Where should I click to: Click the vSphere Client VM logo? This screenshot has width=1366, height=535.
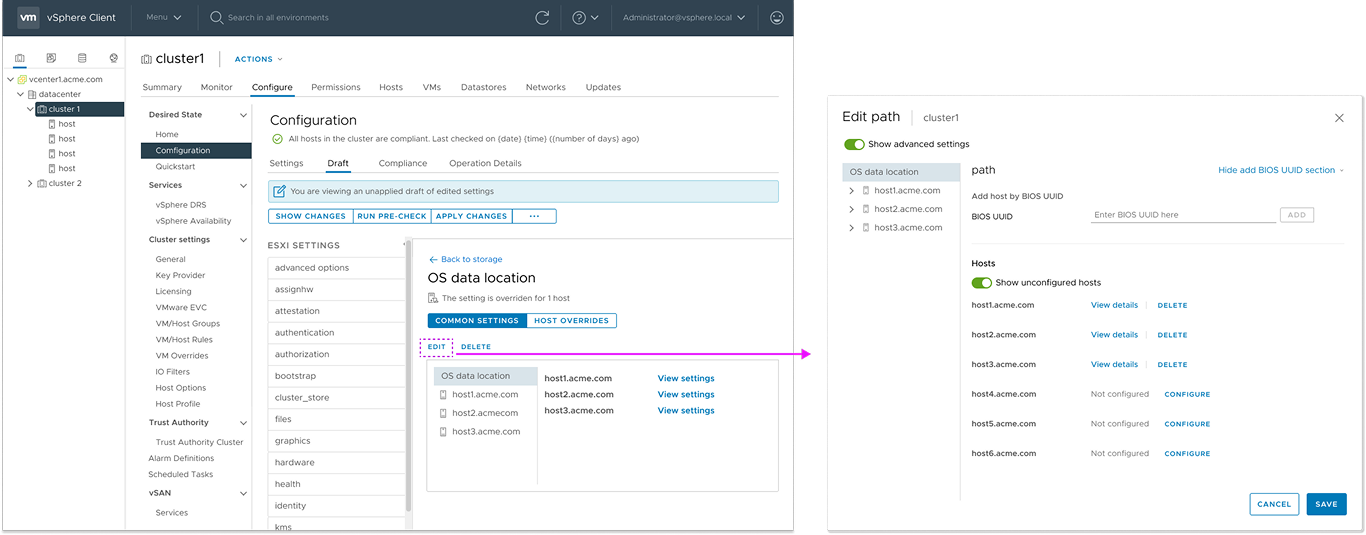pyautogui.click(x=29, y=17)
